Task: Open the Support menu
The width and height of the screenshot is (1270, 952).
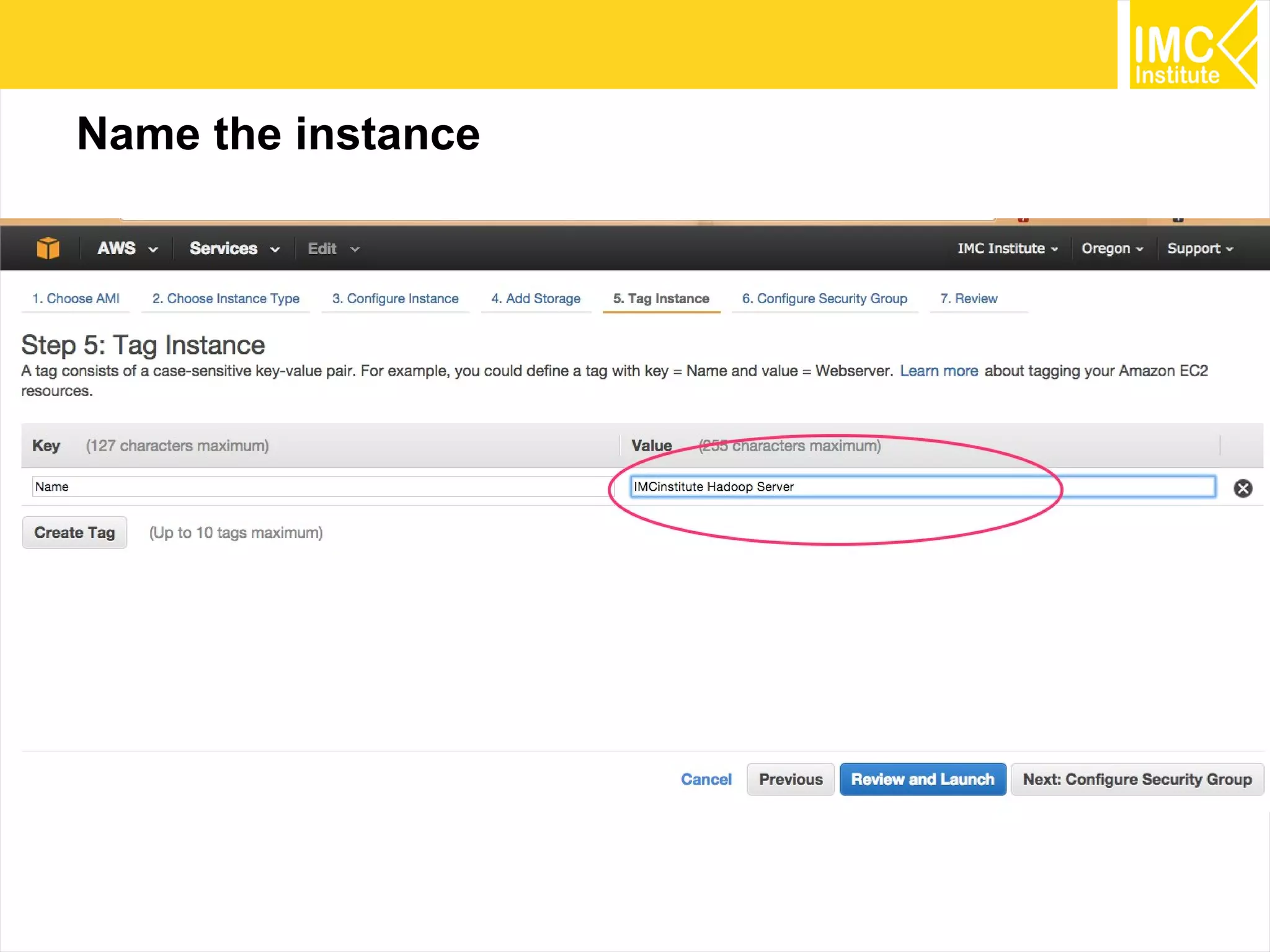Action: click(1199, 249)
